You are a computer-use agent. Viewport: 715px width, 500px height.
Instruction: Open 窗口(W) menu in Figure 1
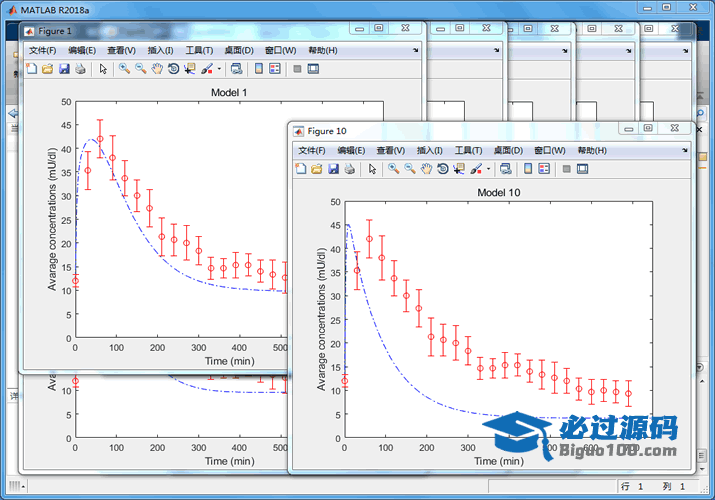[x=280, y=51]
